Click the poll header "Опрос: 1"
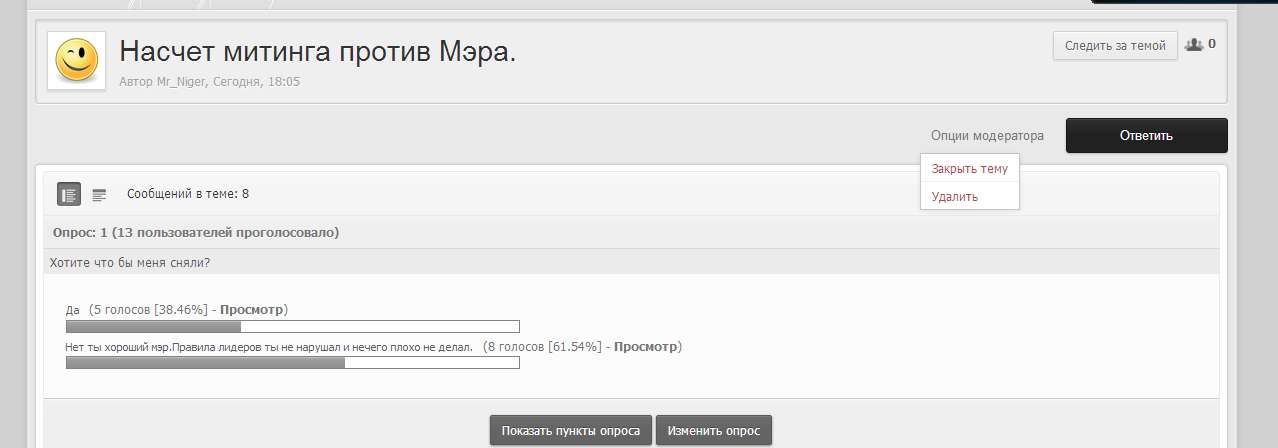 [195, 233]
